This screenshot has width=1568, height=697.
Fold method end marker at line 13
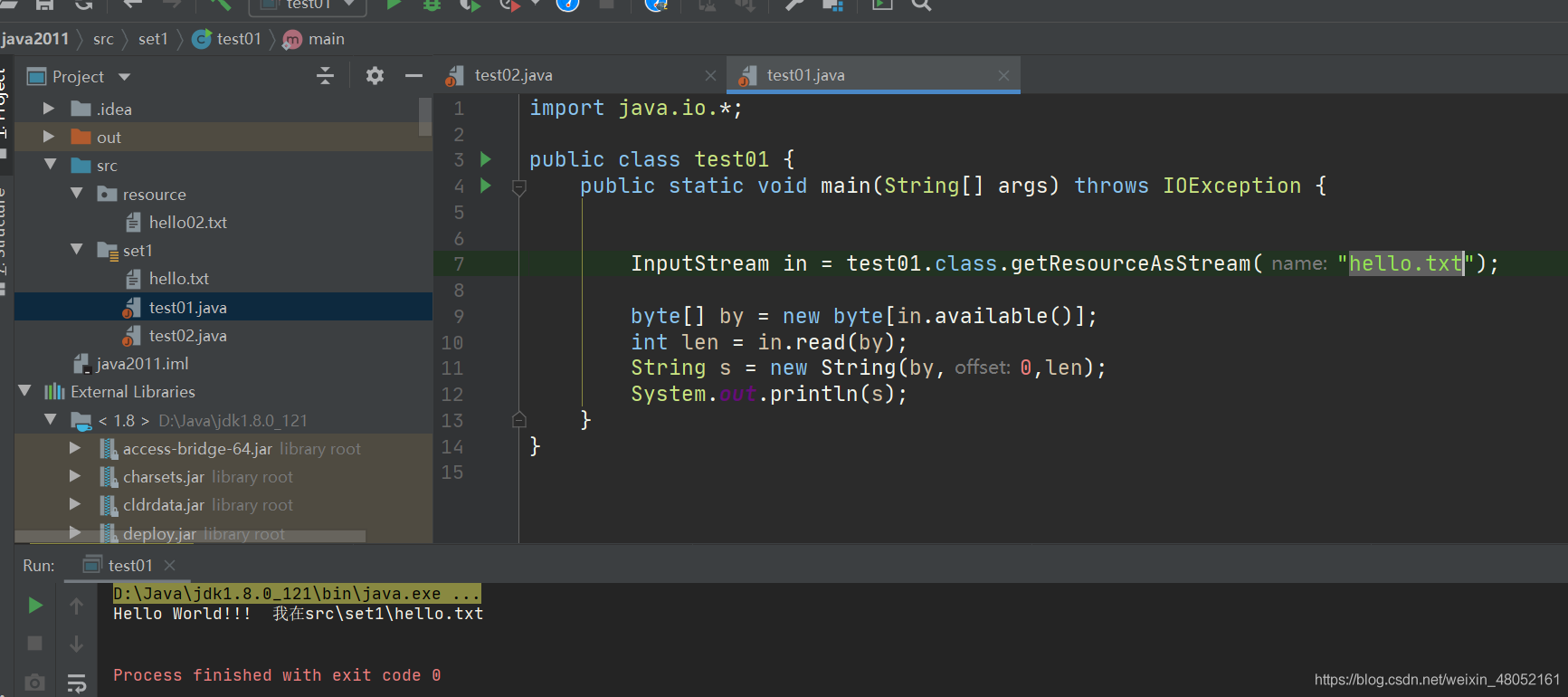(519, 419)
